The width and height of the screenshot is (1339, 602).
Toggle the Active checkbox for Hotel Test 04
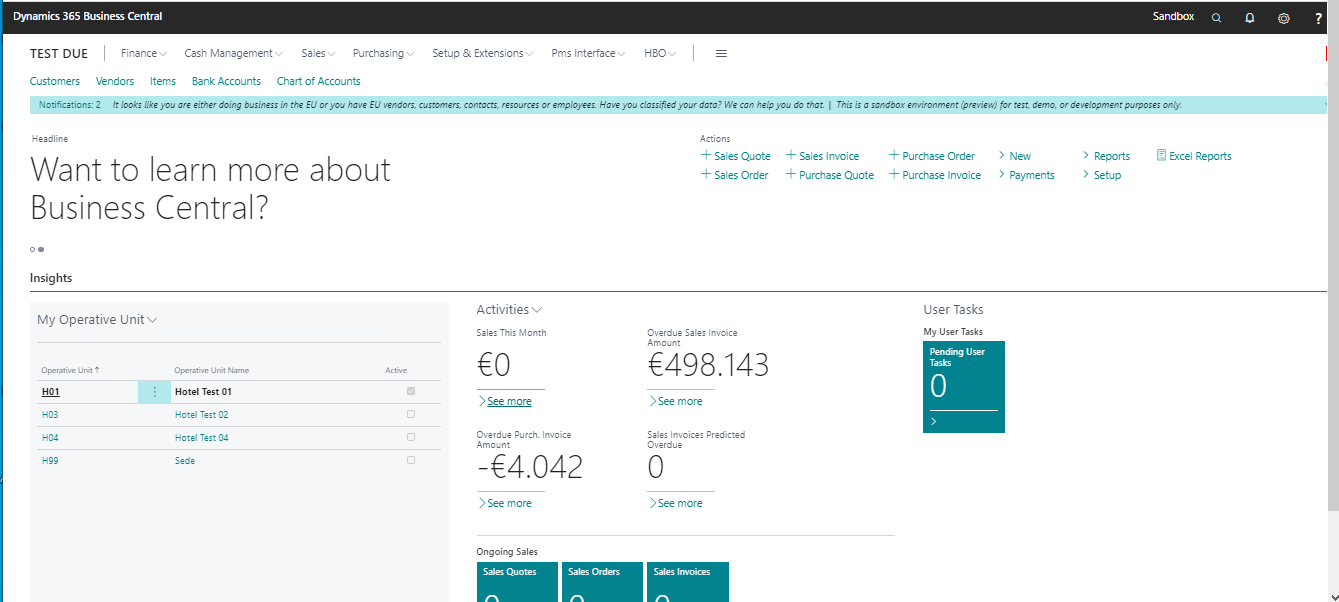click(x=411, y=437)
